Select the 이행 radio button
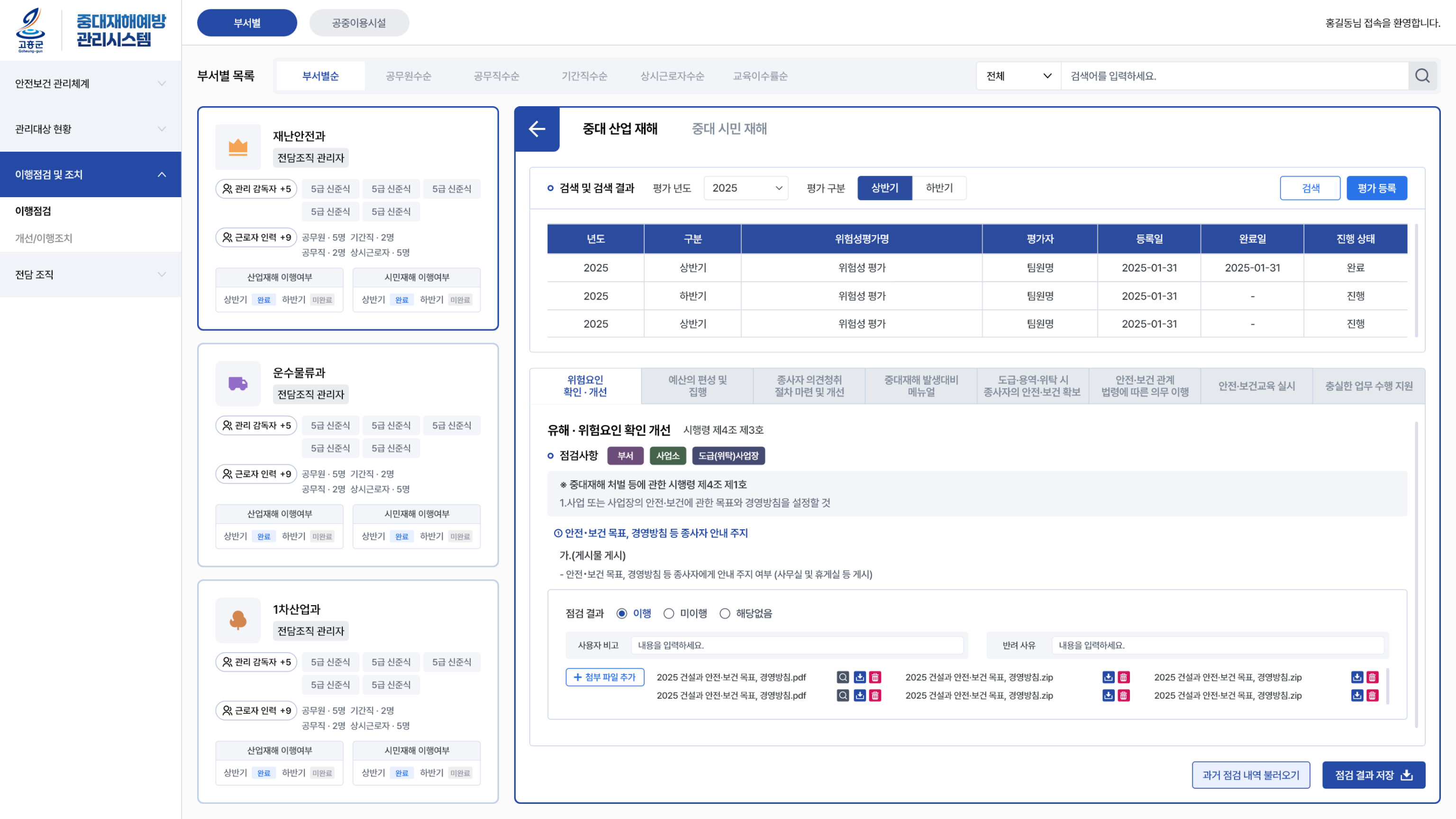 click(x=622, y=613)
